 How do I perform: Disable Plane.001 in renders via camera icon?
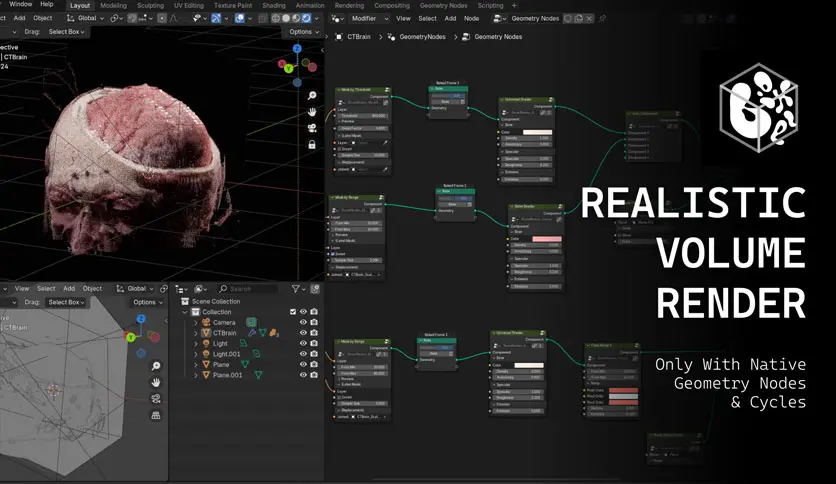[x=314, y=375]
